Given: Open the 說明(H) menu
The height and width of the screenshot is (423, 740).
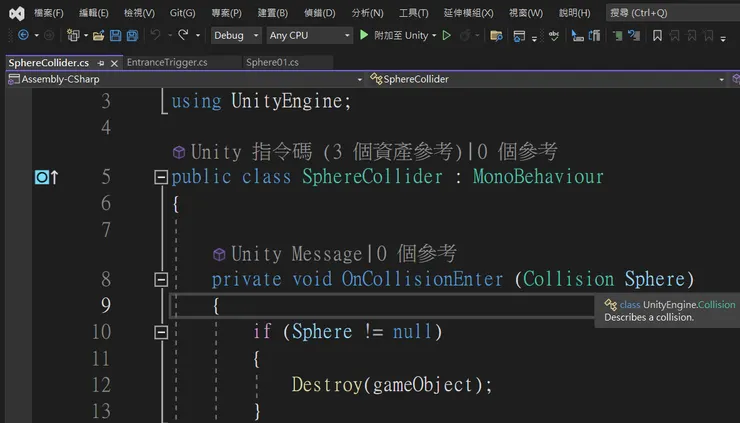Looking at the screenshot, I should pyautogui.click(x=574, y=13).
